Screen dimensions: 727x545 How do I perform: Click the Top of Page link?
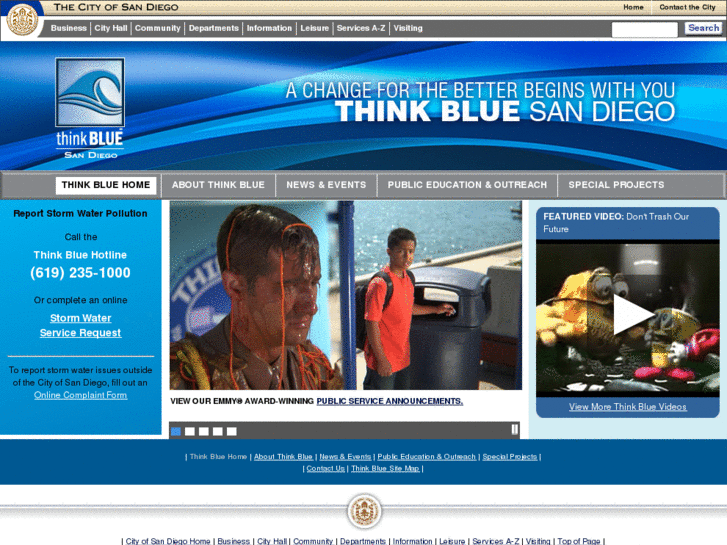click(x=579, y=541)
